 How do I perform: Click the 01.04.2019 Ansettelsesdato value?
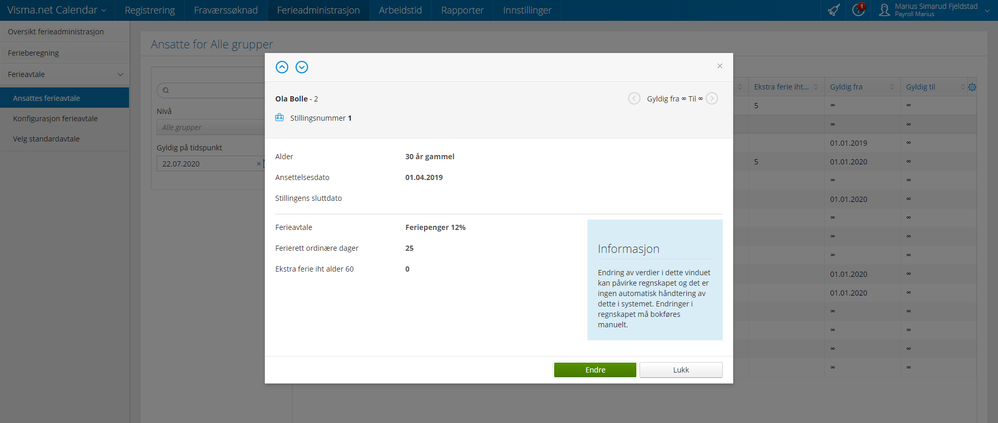[x=424, y=177]
